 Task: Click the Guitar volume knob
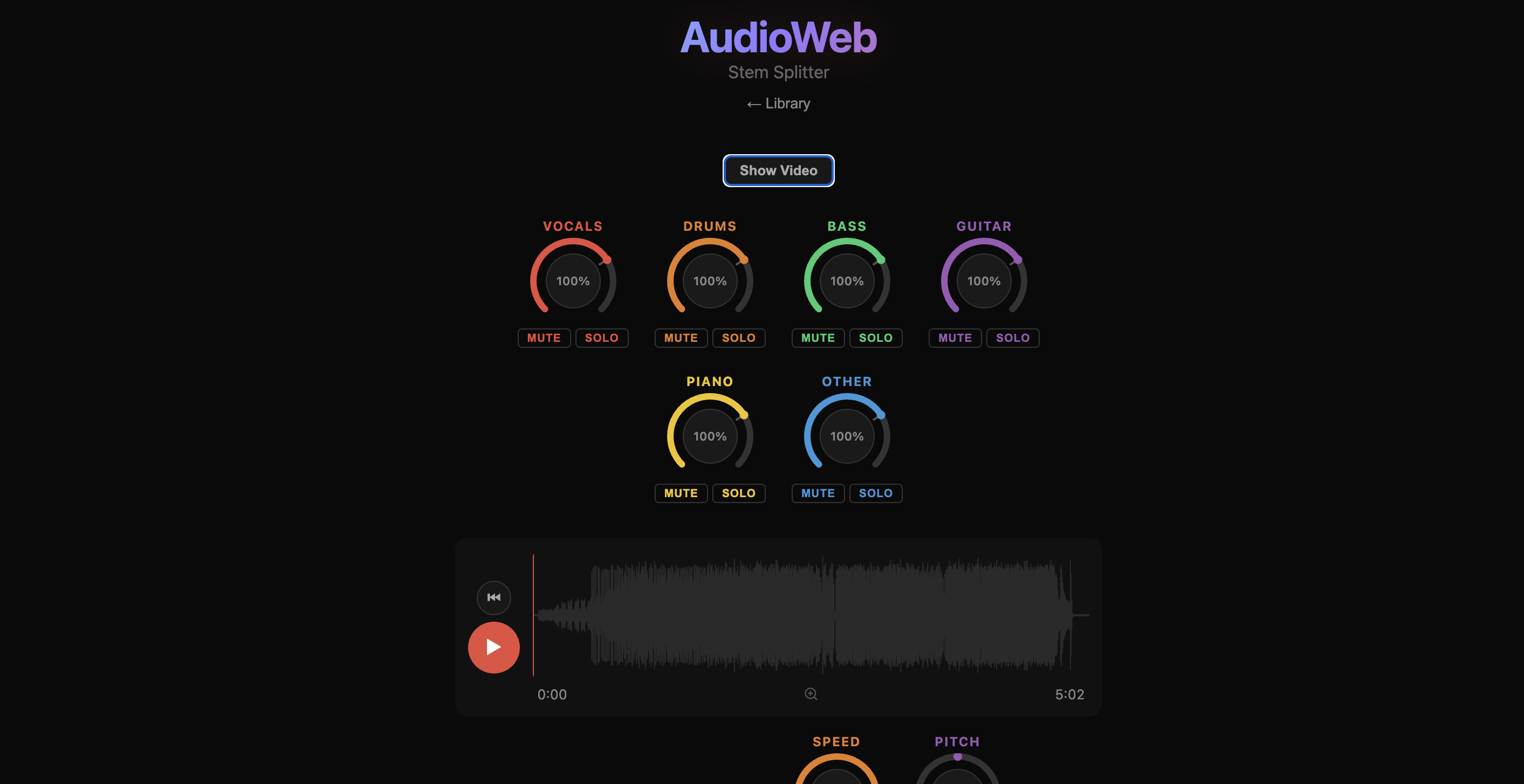[983, 280]
